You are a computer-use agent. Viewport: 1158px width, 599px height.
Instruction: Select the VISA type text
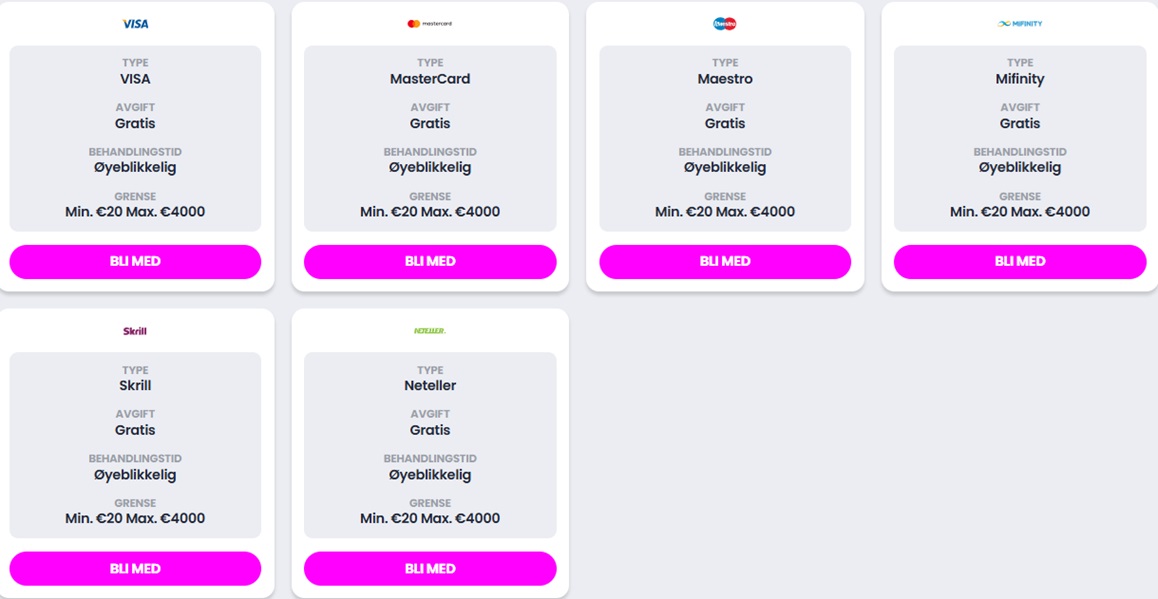point(135,79)
